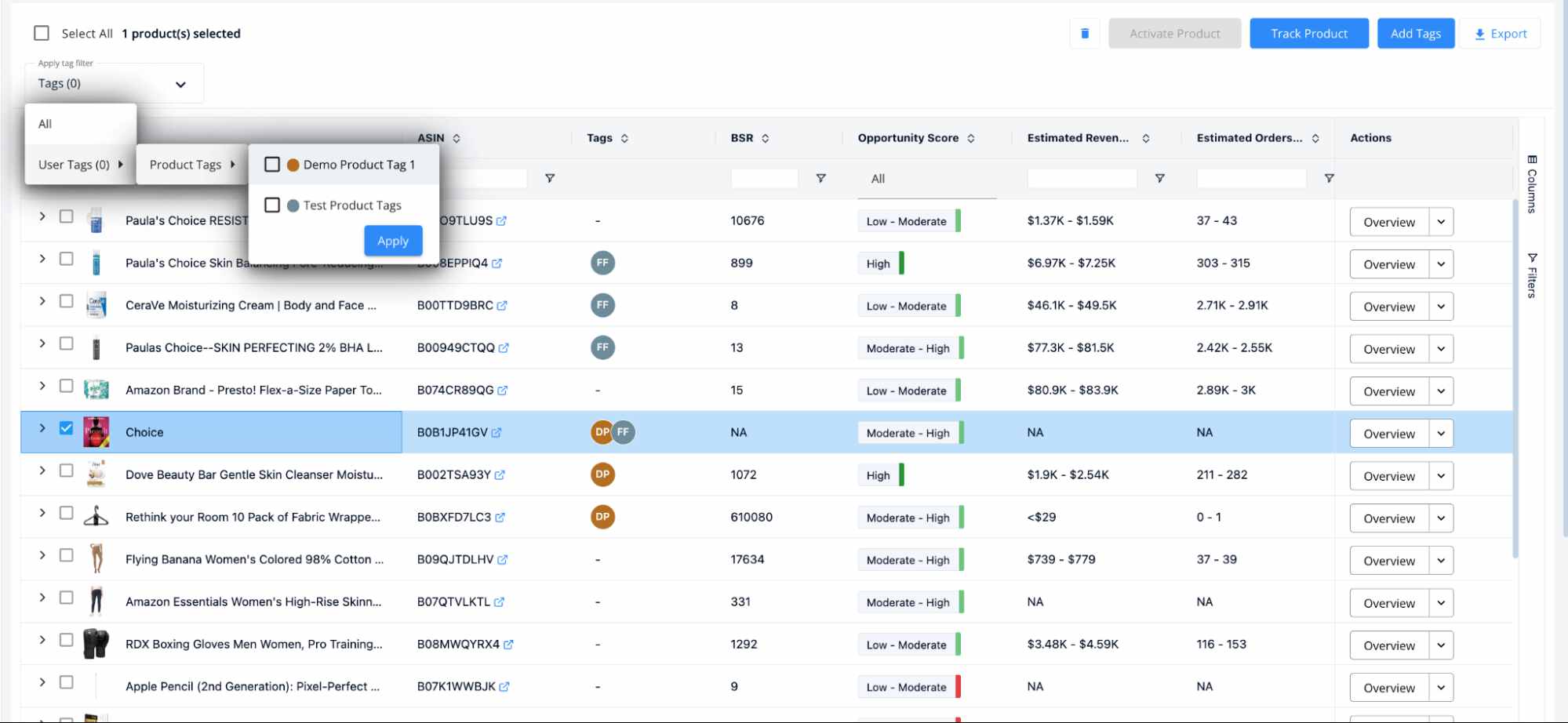The height and width of the screenshot is (723, 1568).
Task: Open external link icon for B09QJTDLHV
Action: click(x=503, y=560)
